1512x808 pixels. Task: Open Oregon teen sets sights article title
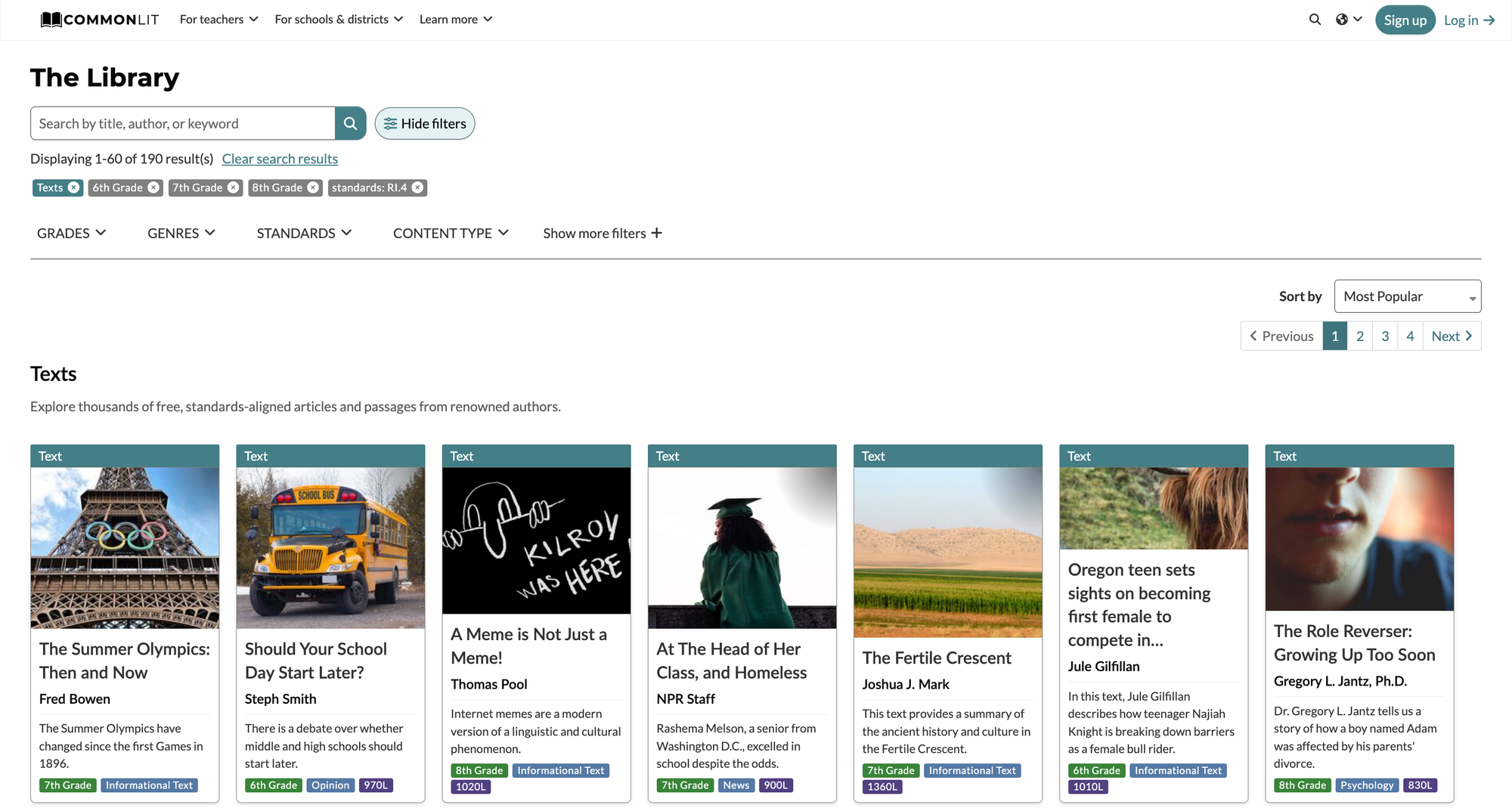click(x=1139, y=605)
